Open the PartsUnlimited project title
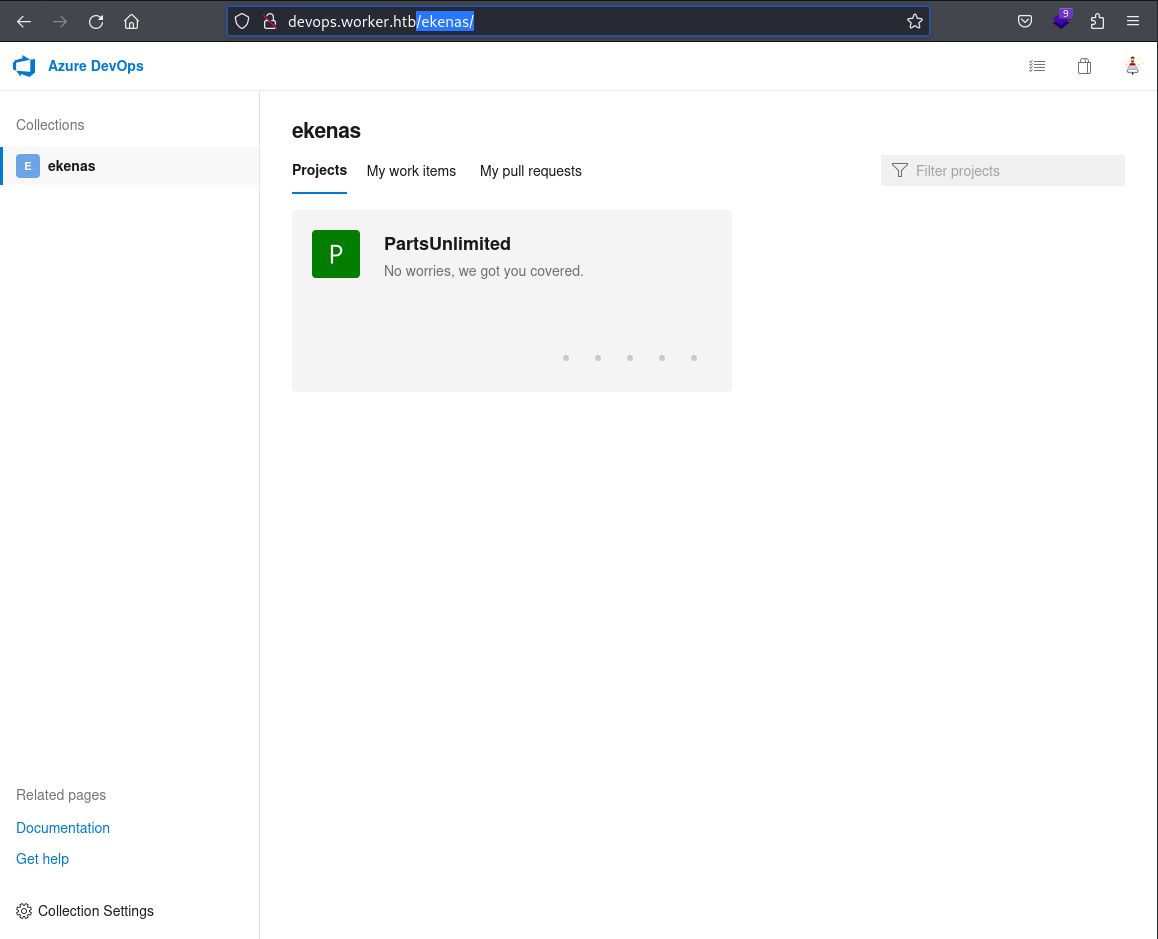Viewport: 1158px width, 939px height. point(448,244)
